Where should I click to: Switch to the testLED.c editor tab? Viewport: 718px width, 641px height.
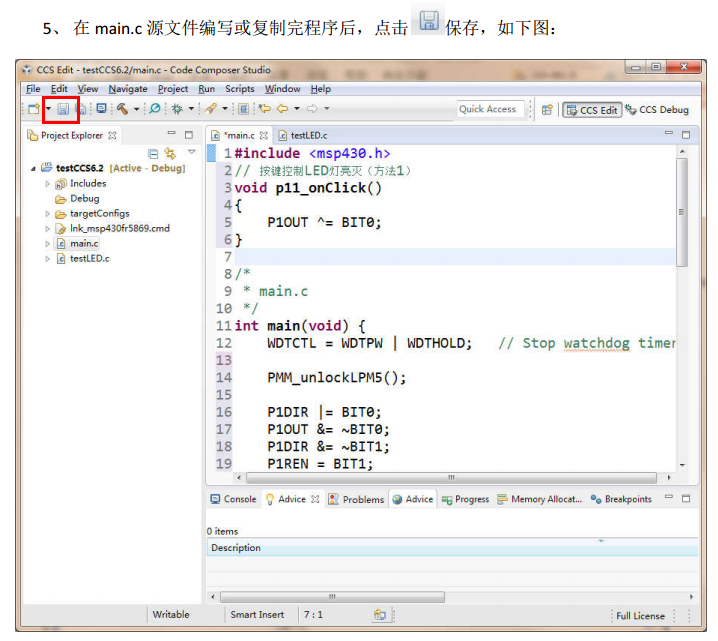tap(303, 136)
